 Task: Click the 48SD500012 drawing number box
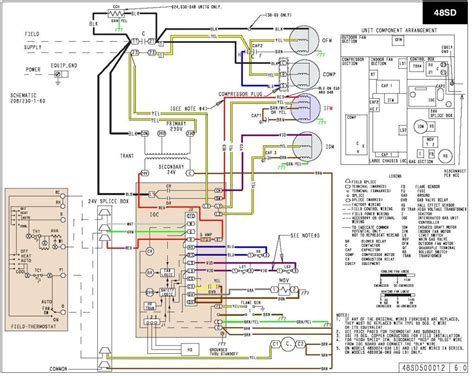[x=424, y=368]
